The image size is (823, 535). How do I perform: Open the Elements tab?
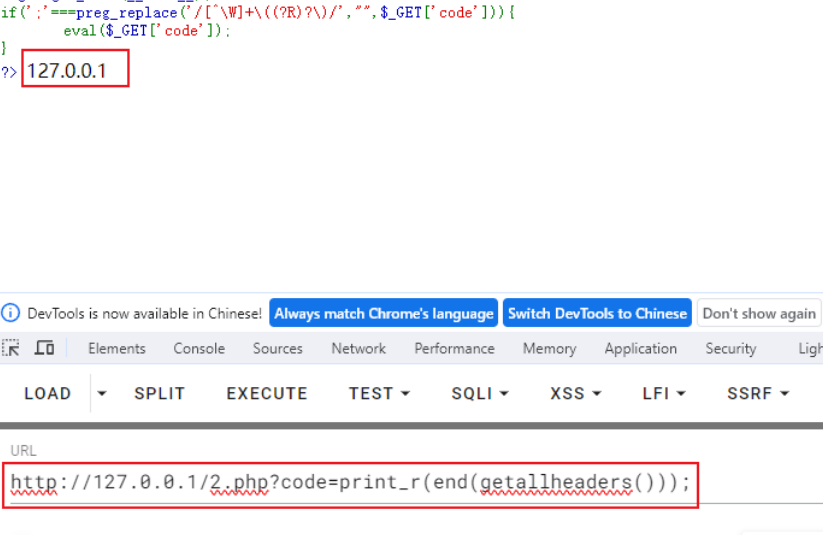point(117,349)
